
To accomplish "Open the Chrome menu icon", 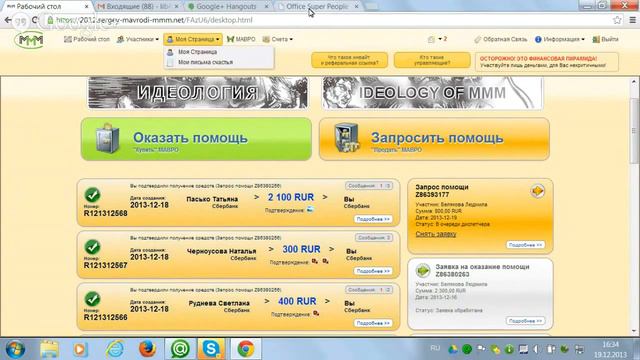I will click(632, 20).
